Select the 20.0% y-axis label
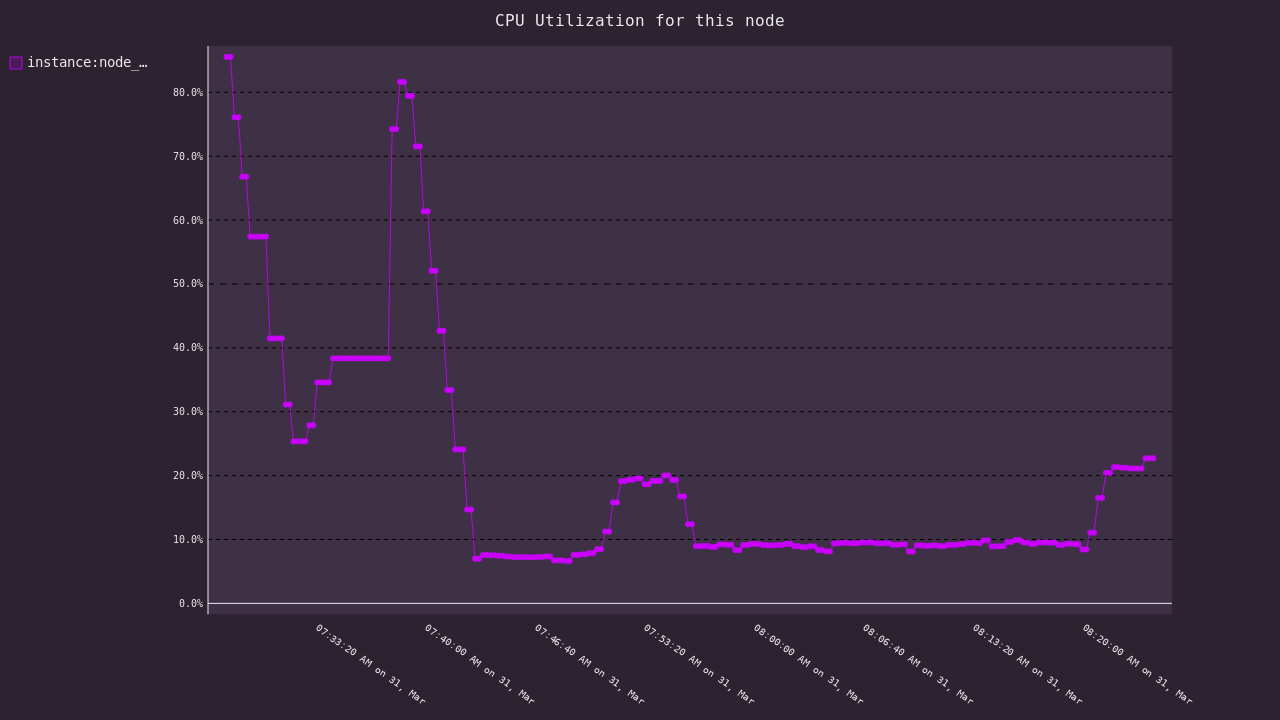The width and height of the screenshot is (1280, 720). (x=188, y=476)
